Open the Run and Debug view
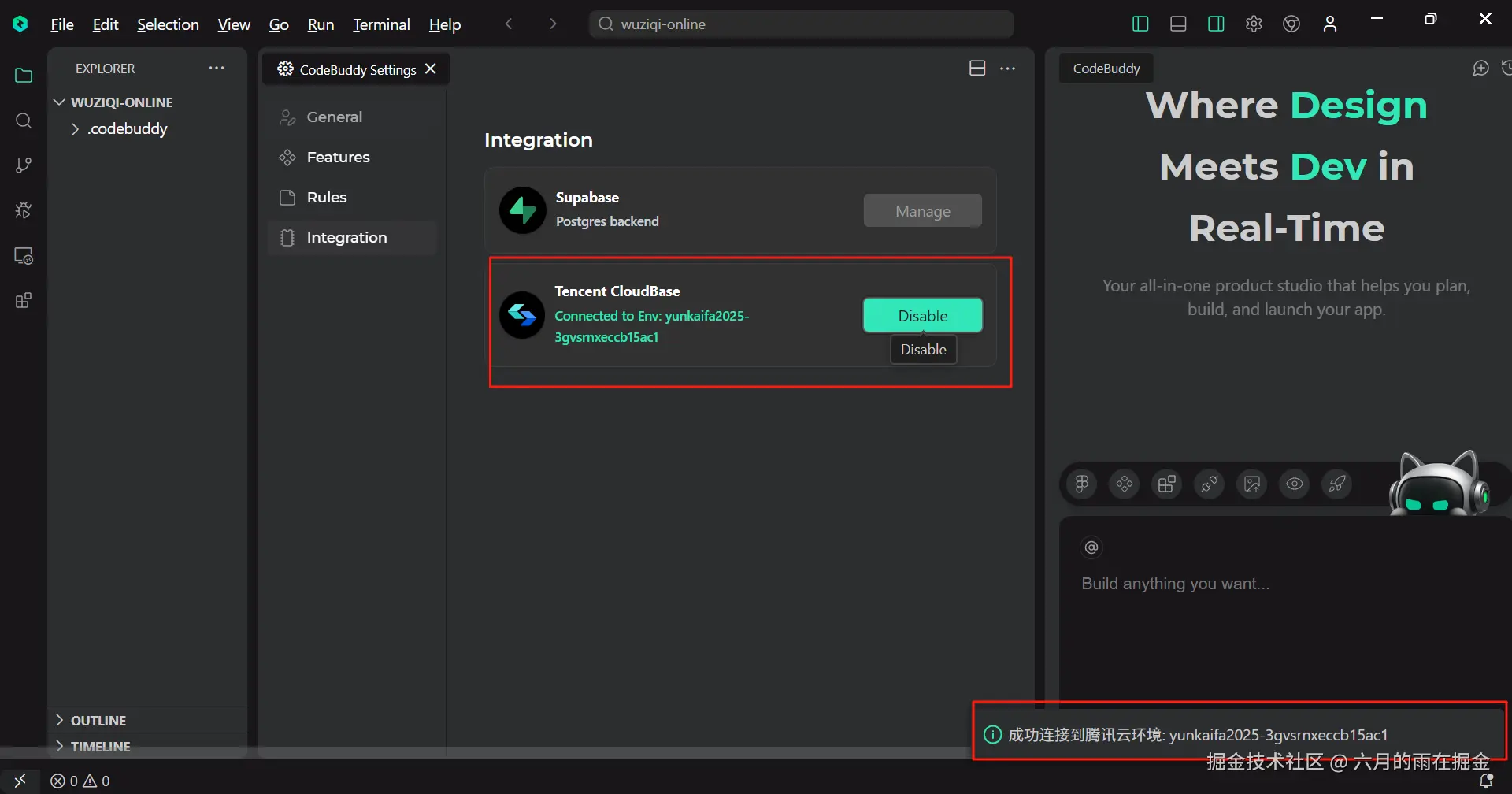Image resolution: width=1512 pixels, height=794 pixels. pyautogui.click(x=24, y=210)
